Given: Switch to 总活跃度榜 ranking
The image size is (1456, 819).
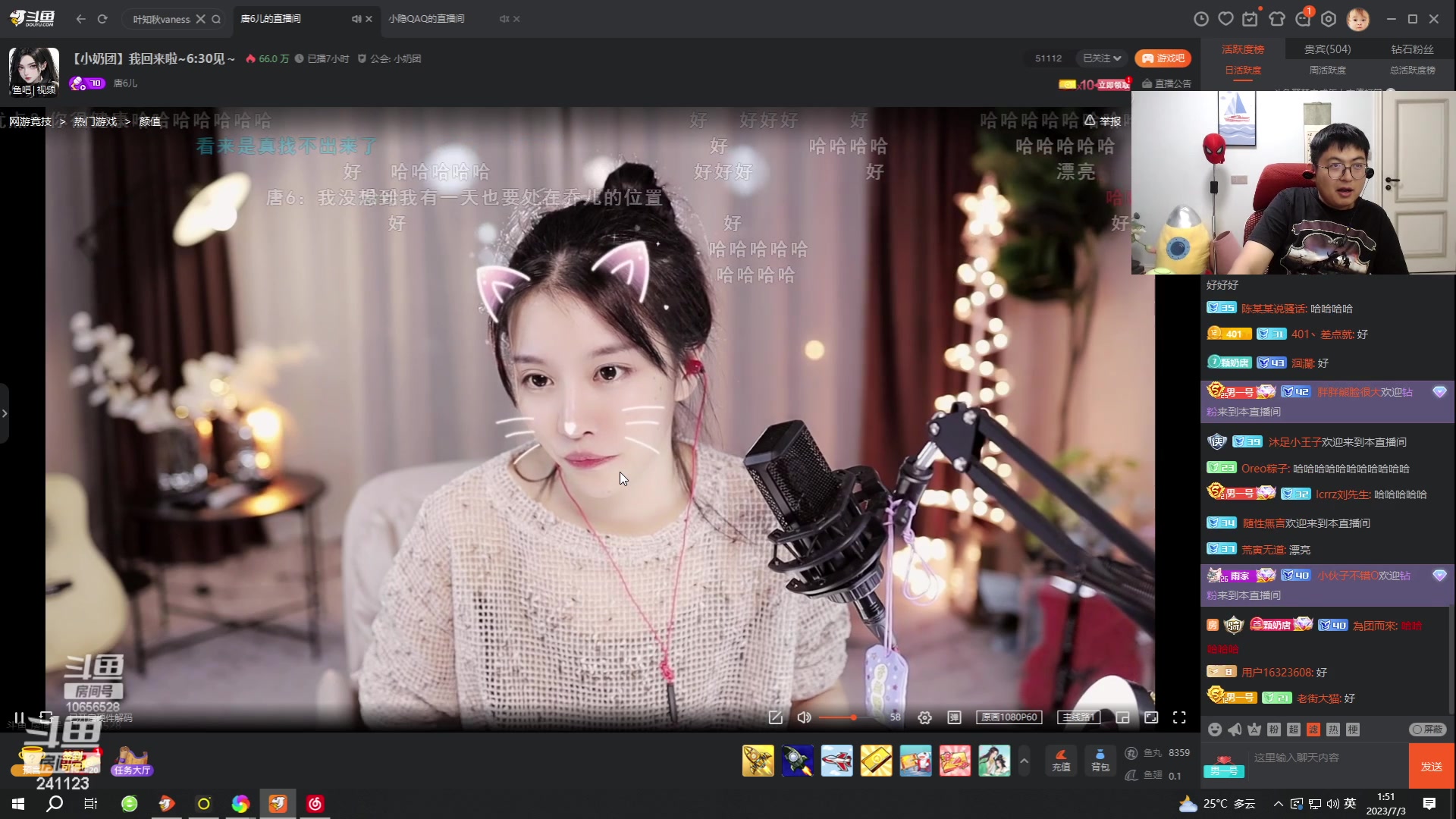Looking at the screenshot, I should coord(1412,71).
